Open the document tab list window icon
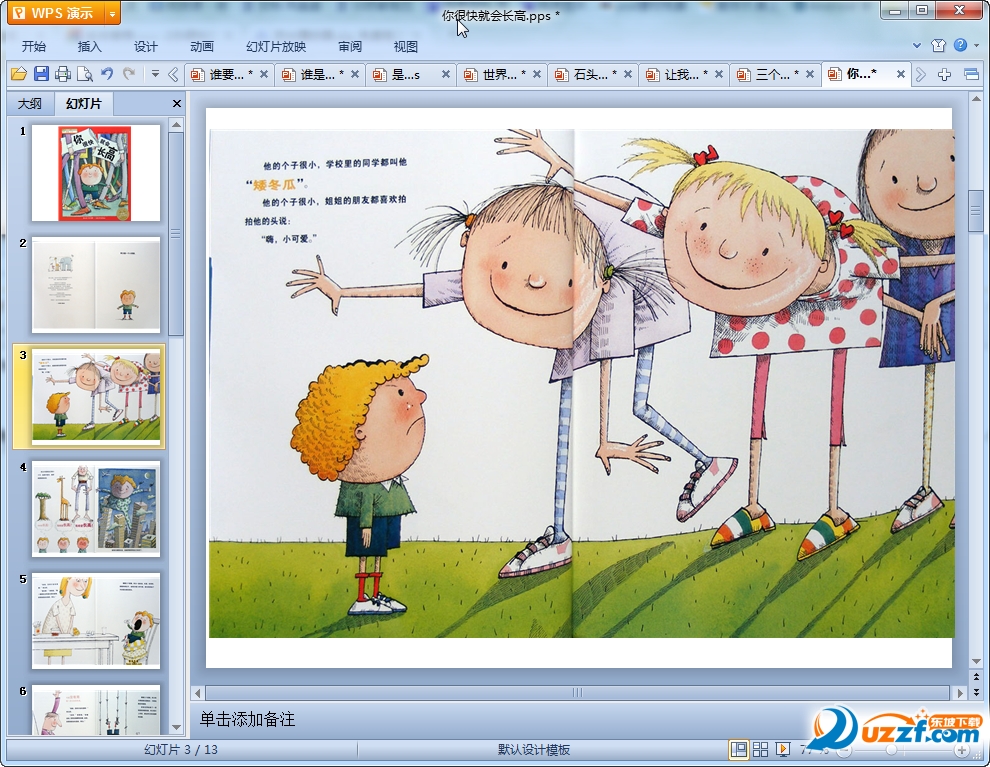 click(971, 74)
